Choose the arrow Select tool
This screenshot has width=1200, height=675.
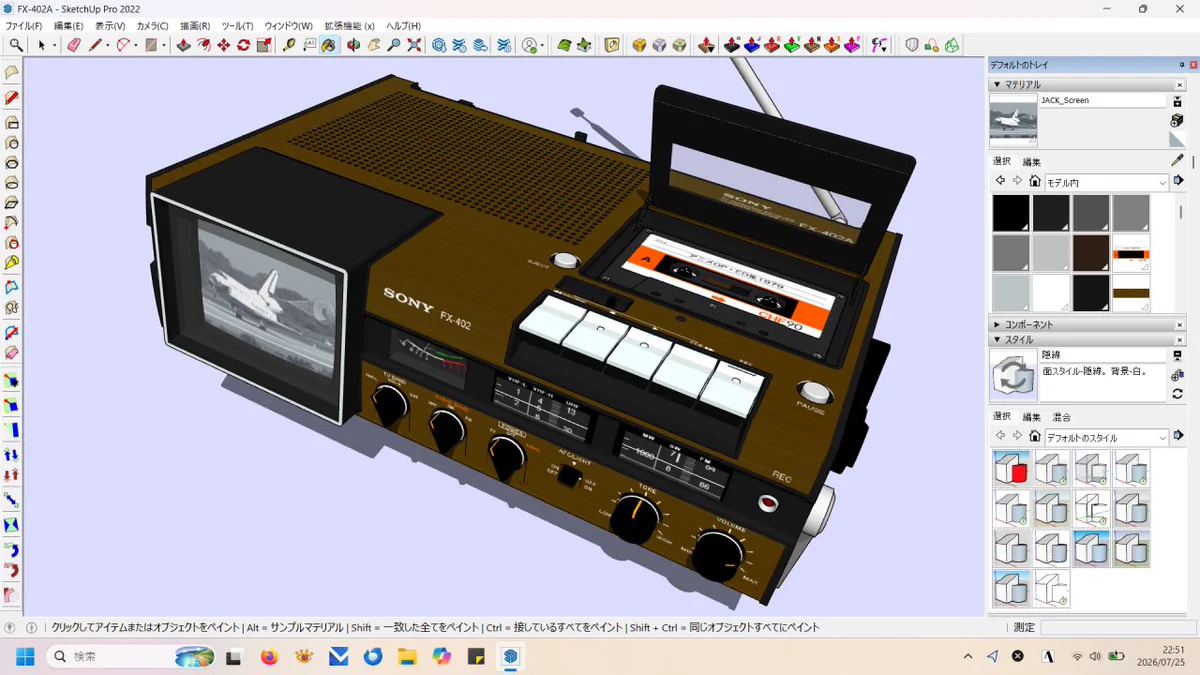41,45
